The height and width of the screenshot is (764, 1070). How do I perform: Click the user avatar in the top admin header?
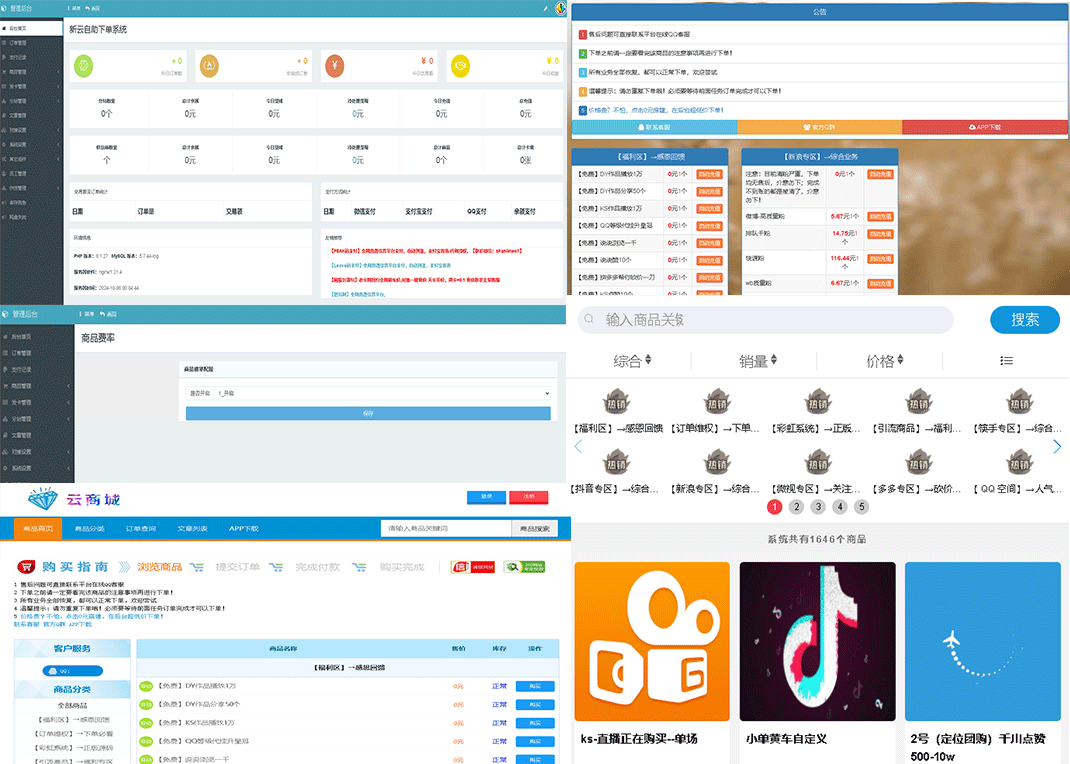pyautogui.click(x=558, y=8)
